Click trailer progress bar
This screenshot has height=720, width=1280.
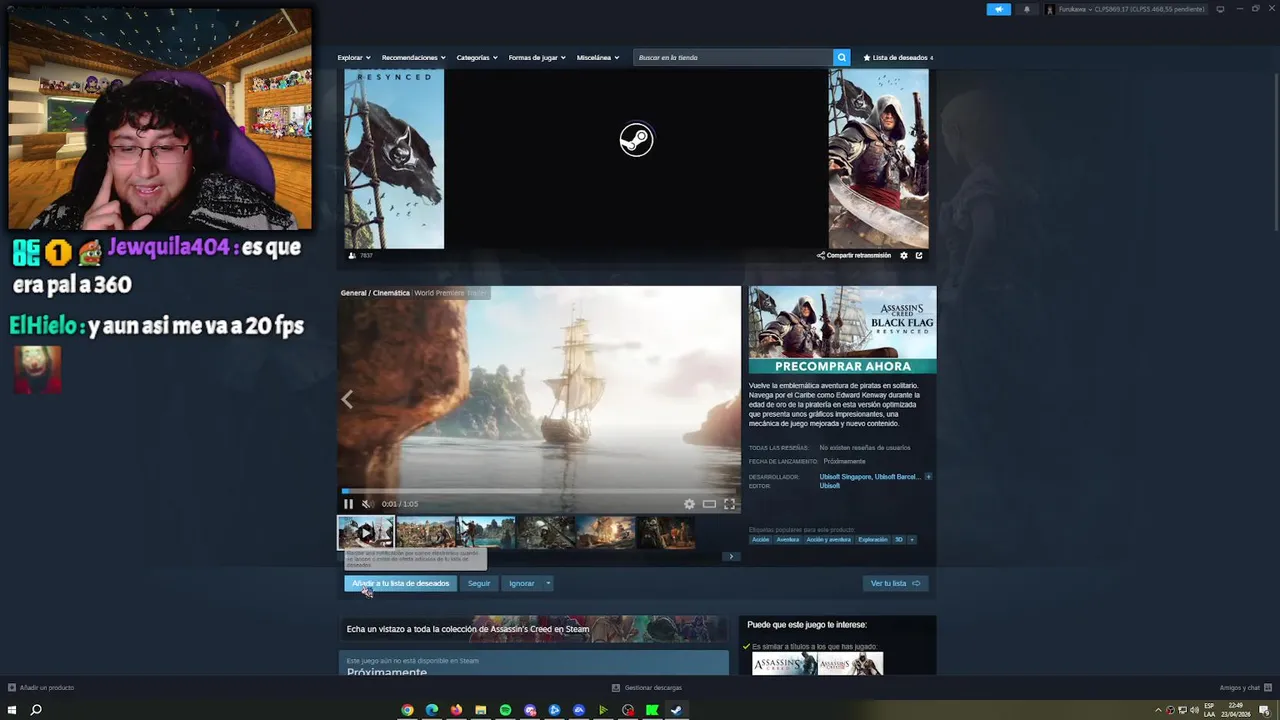tap(540, 491)
